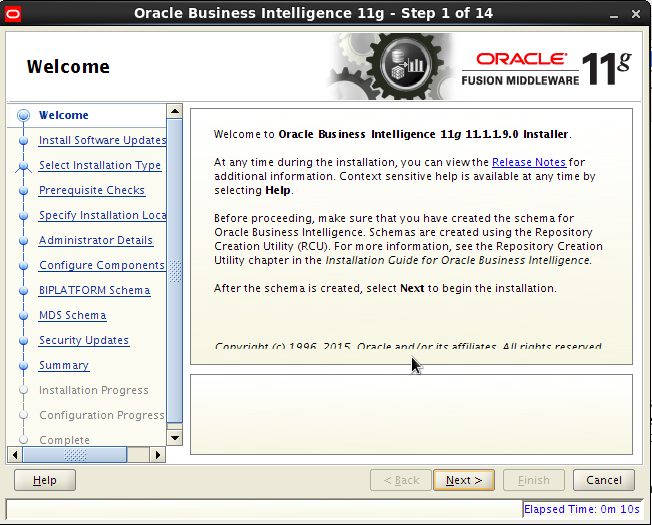Click the Summary step bullet
Screen dimensions: 652x525
click(x=24, y=365)
